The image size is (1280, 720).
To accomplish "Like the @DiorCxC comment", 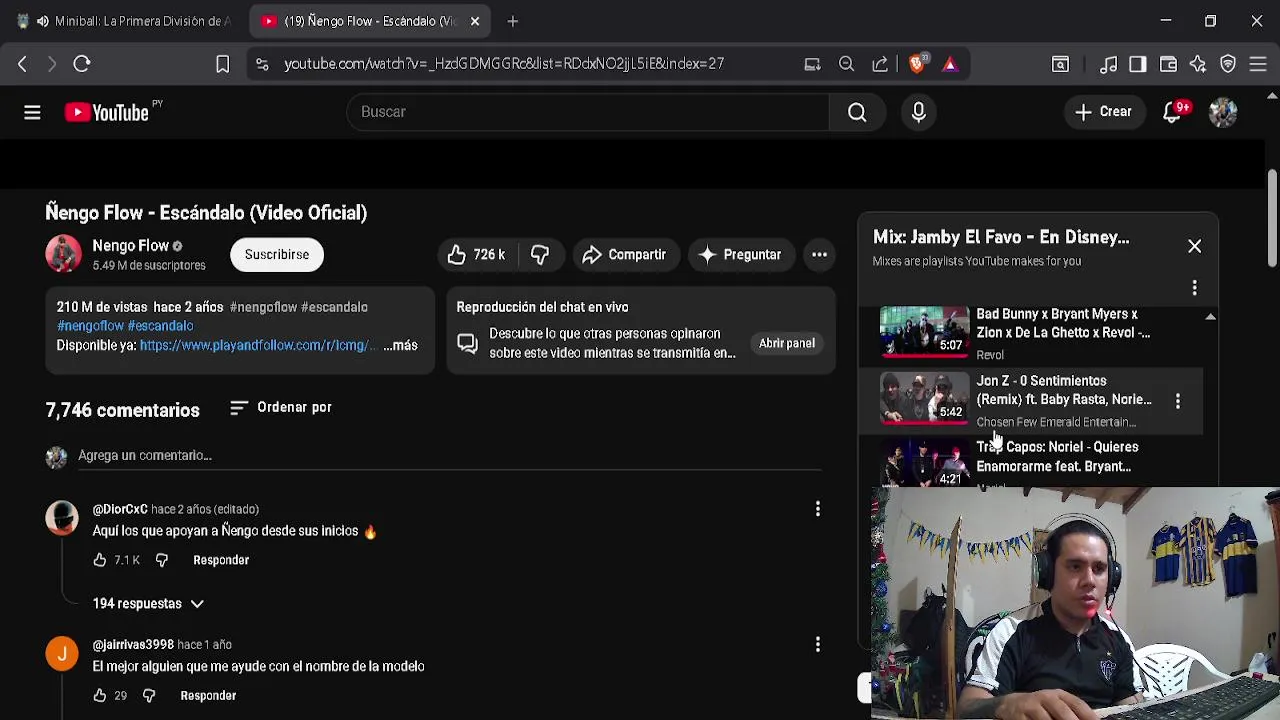I will (99, 560).
